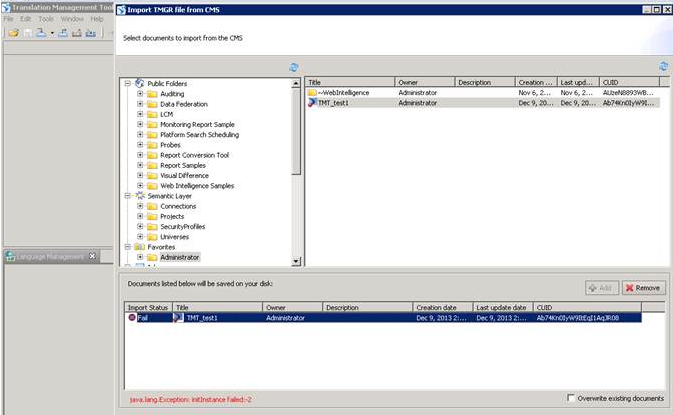Screen dimensions: 673x415
Task: Refresh the document list with the right refresh icon
Action: pos(664,66)
